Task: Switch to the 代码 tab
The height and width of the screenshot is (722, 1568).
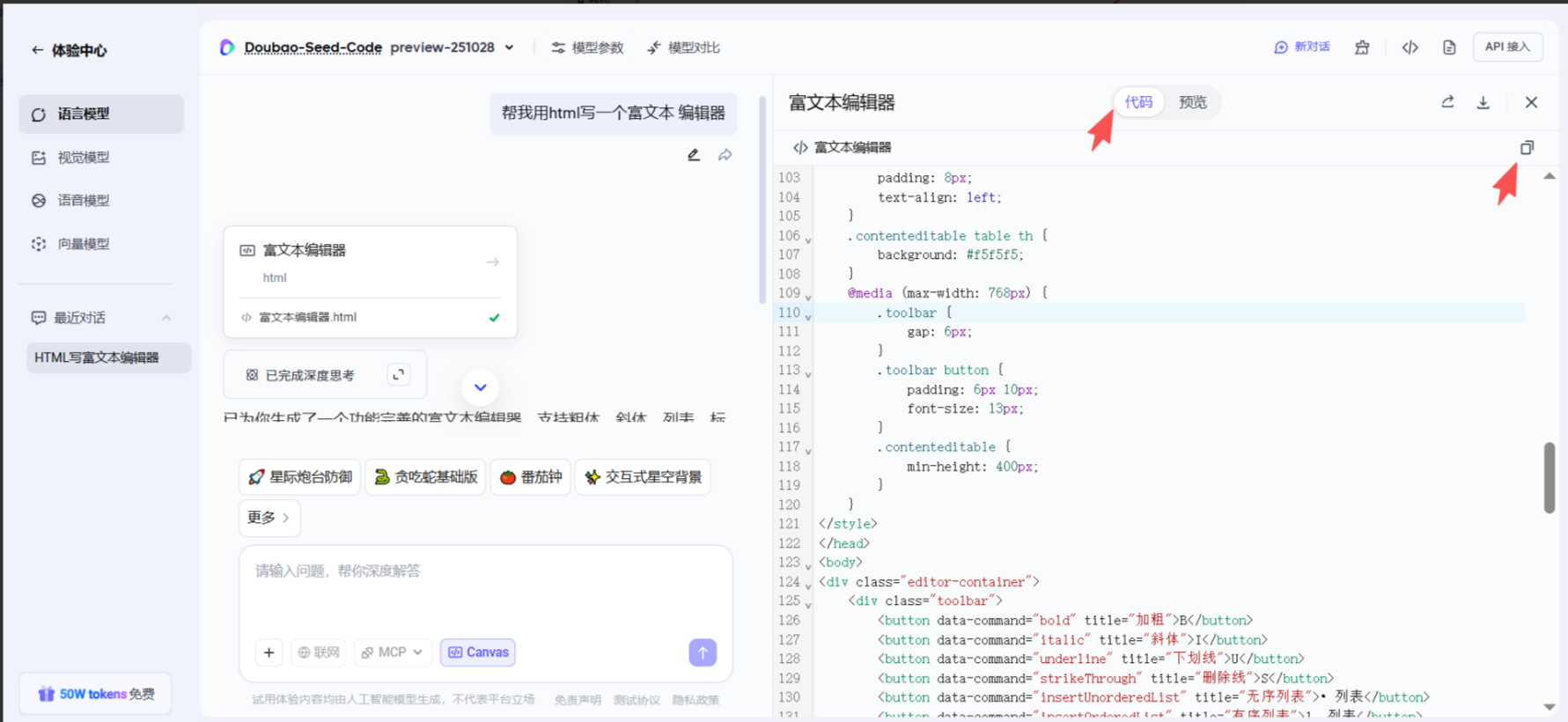Action: 1138,102
